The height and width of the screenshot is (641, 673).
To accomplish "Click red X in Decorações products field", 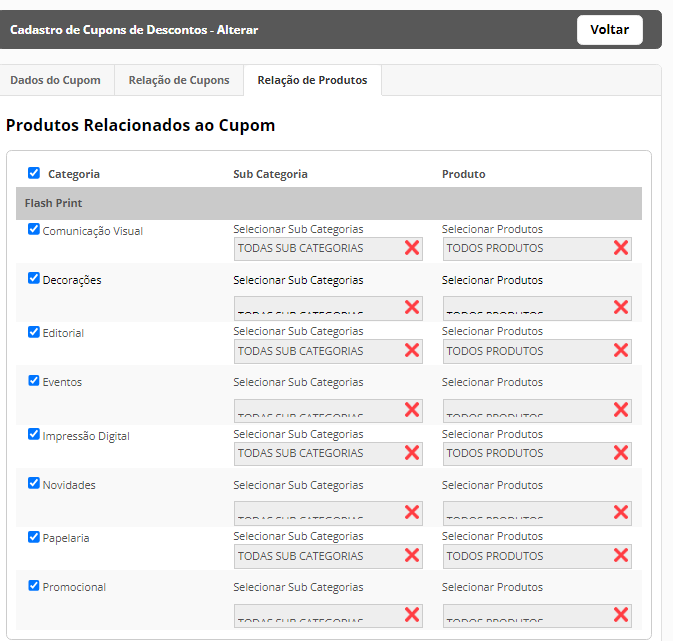I will click(x=621, y=307).
